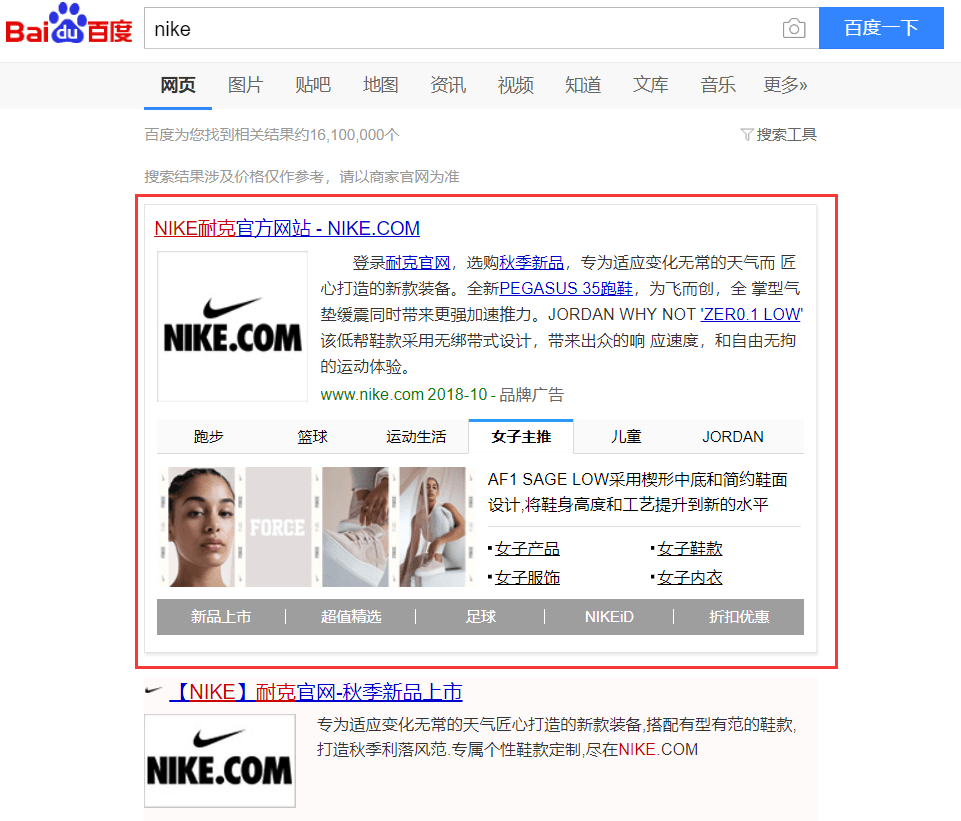Open PEGASUS 35跑鞋 link

[x=566, y=289]
